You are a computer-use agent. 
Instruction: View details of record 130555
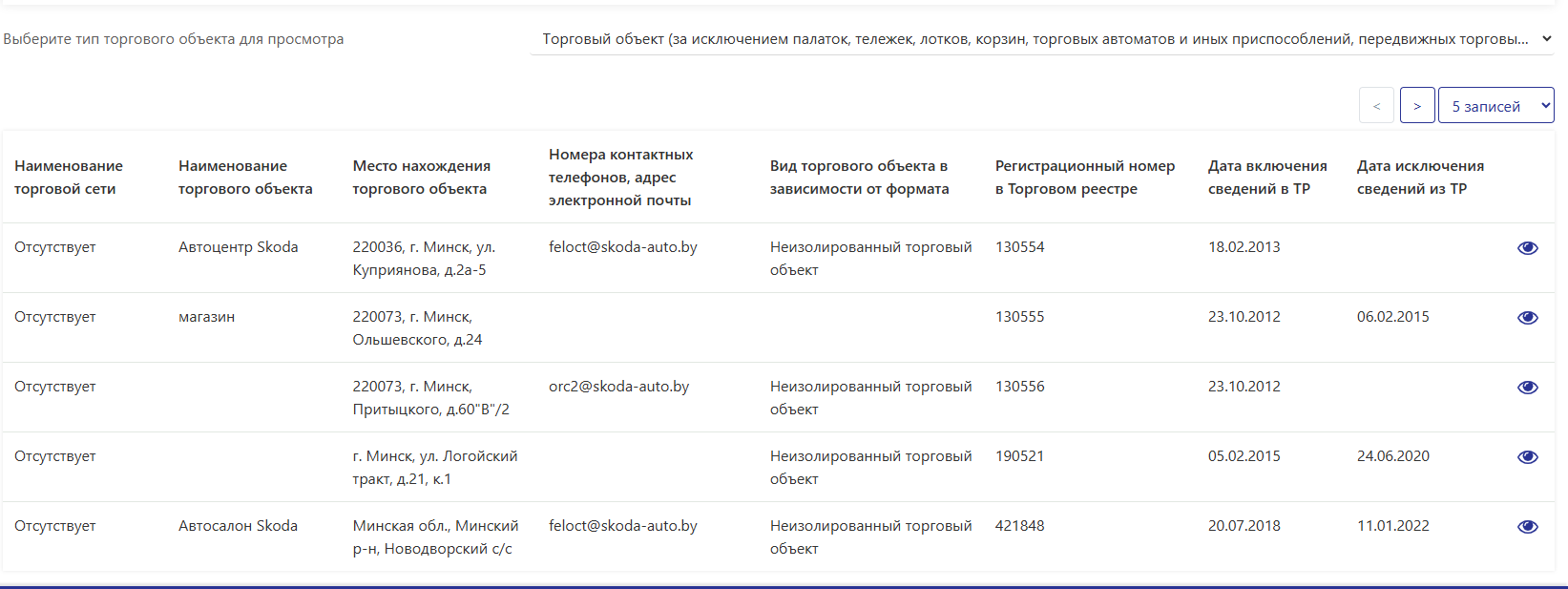pyautogui.click(x=1527, y=318)
